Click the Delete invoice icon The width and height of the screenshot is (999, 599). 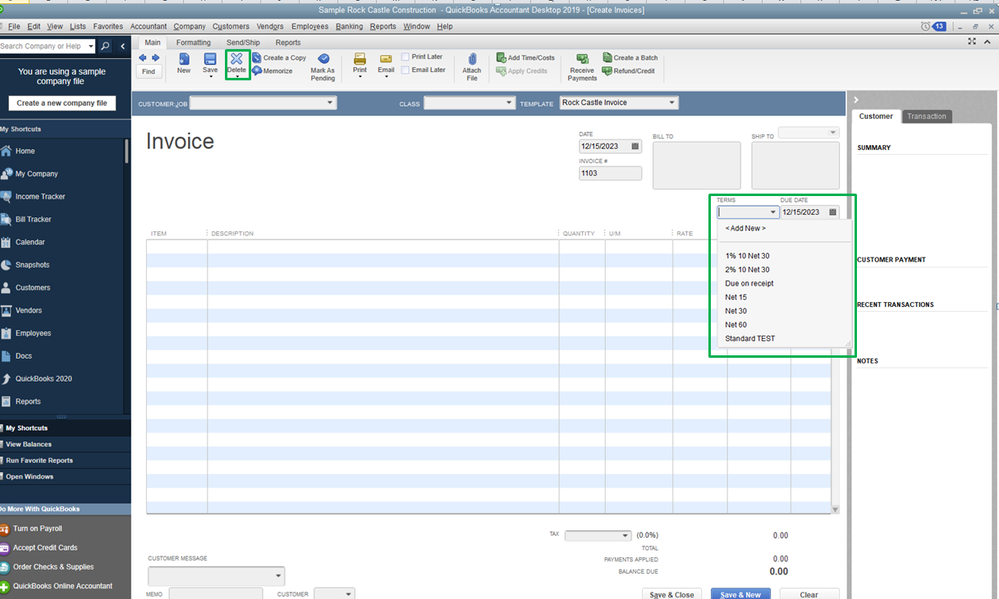pyautogui.click(x=236, y=59)
